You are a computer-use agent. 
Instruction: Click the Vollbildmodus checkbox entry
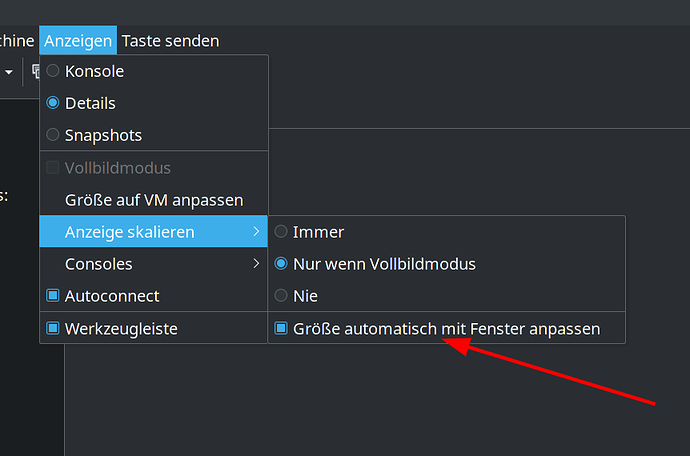click(x=117, y=168)
